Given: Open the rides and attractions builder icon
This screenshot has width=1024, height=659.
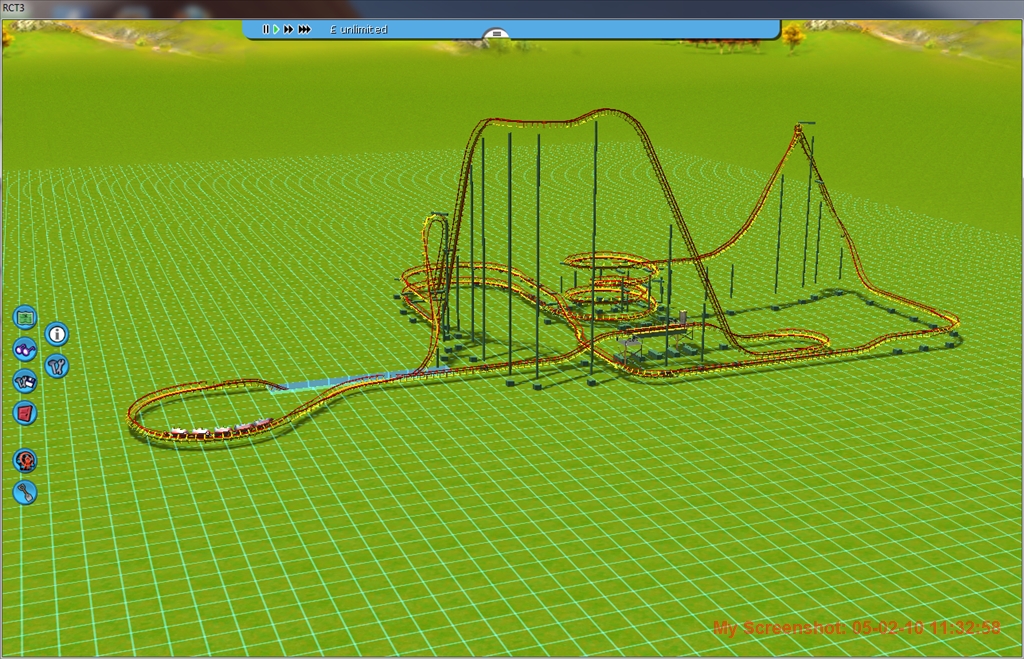Looking at the screenshot, I should [x=25, y=461].
